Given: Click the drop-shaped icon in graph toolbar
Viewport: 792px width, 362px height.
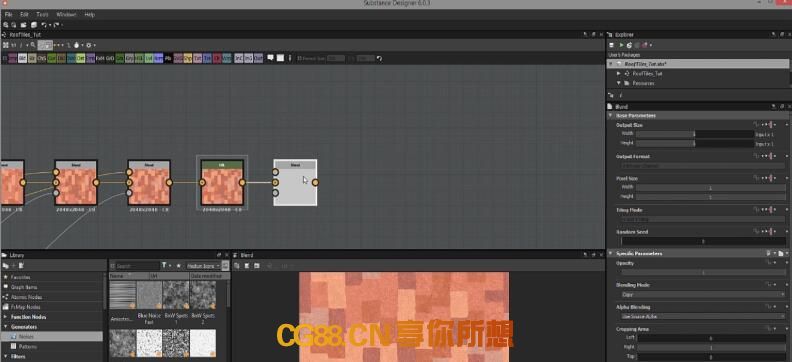Looking at the screenshot, I should [77, 45].
